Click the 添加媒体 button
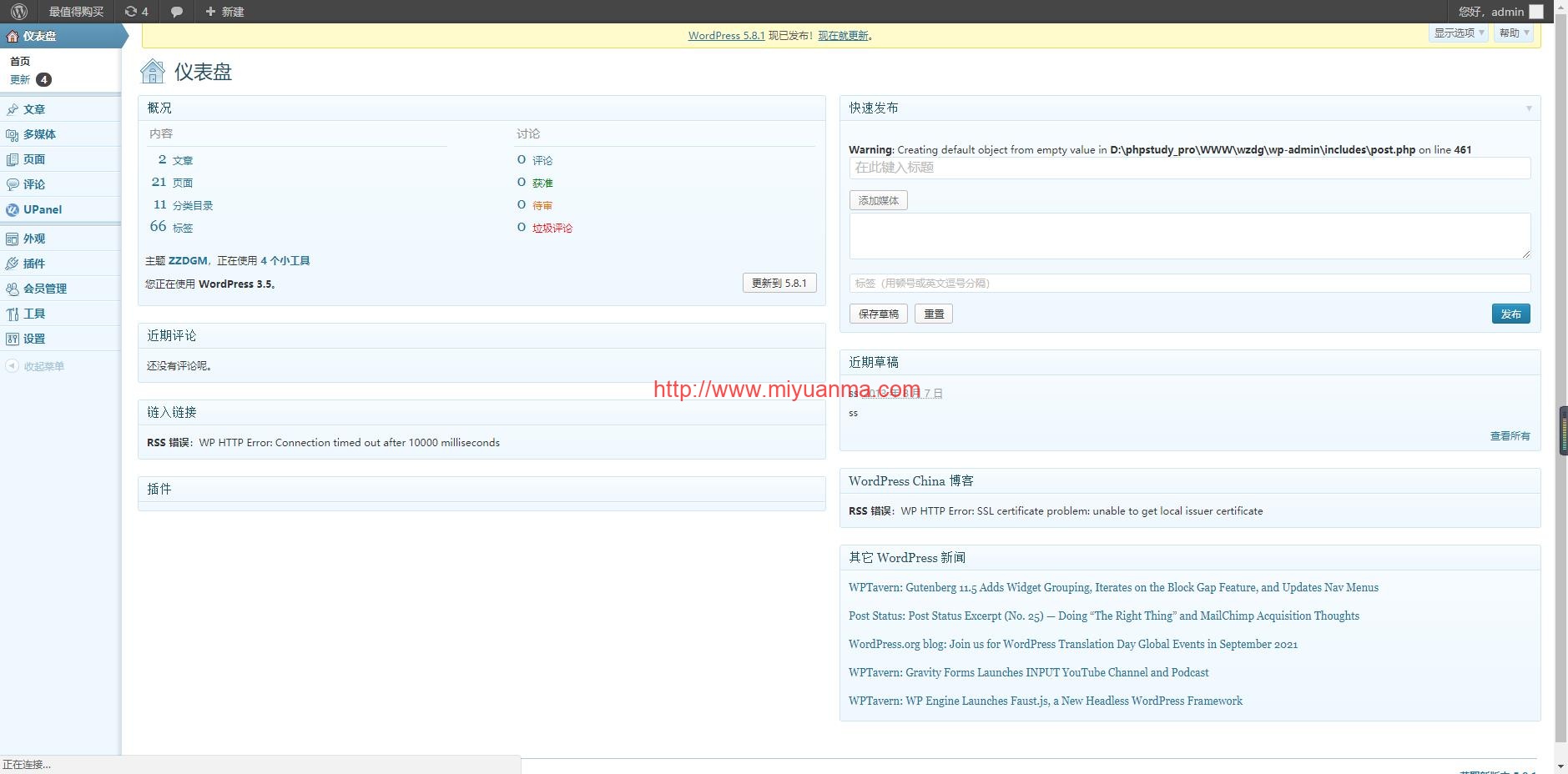Viewport: 1568px width, 774px height. 879,200
